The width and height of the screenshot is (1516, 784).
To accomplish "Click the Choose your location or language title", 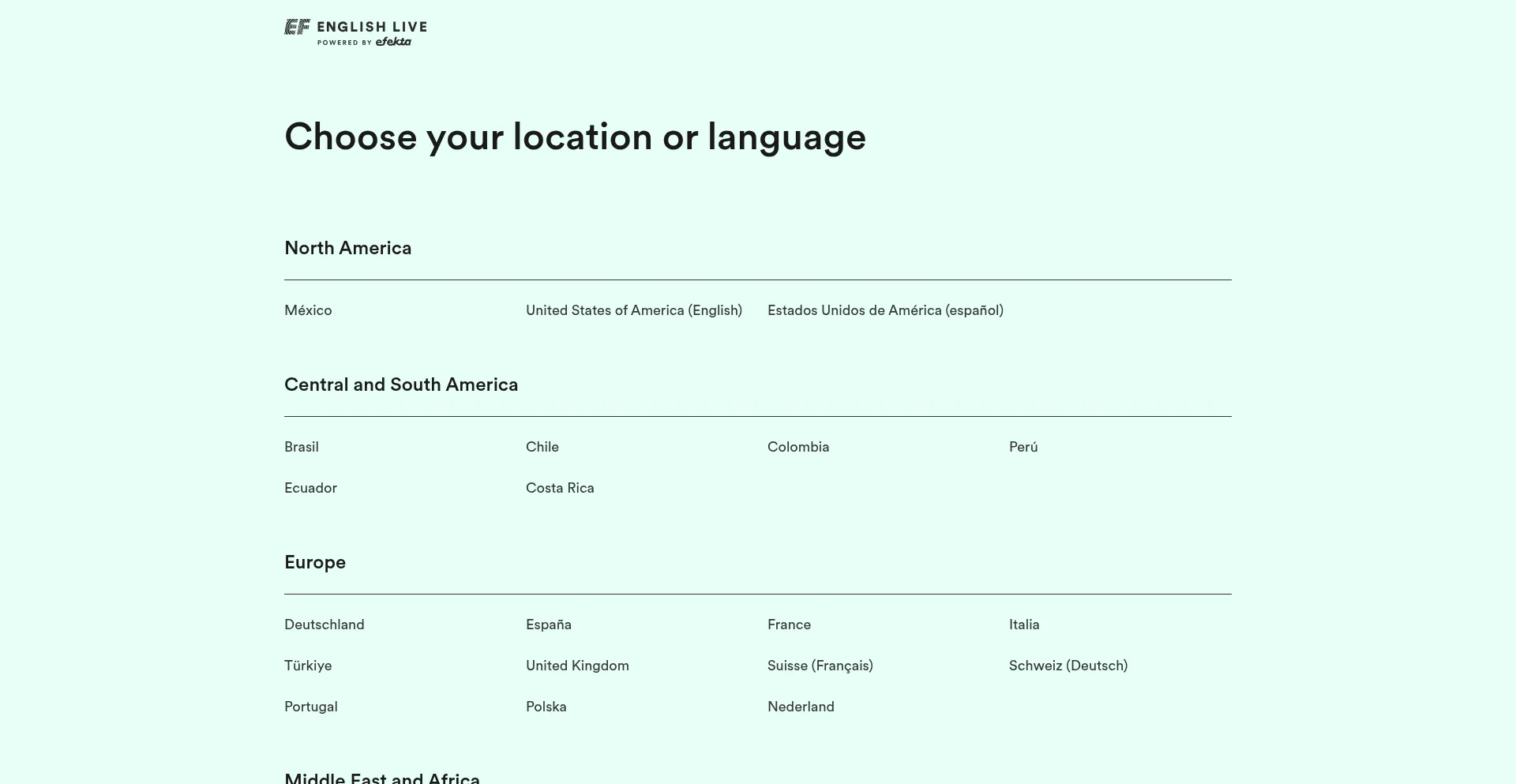I will 576,137.
